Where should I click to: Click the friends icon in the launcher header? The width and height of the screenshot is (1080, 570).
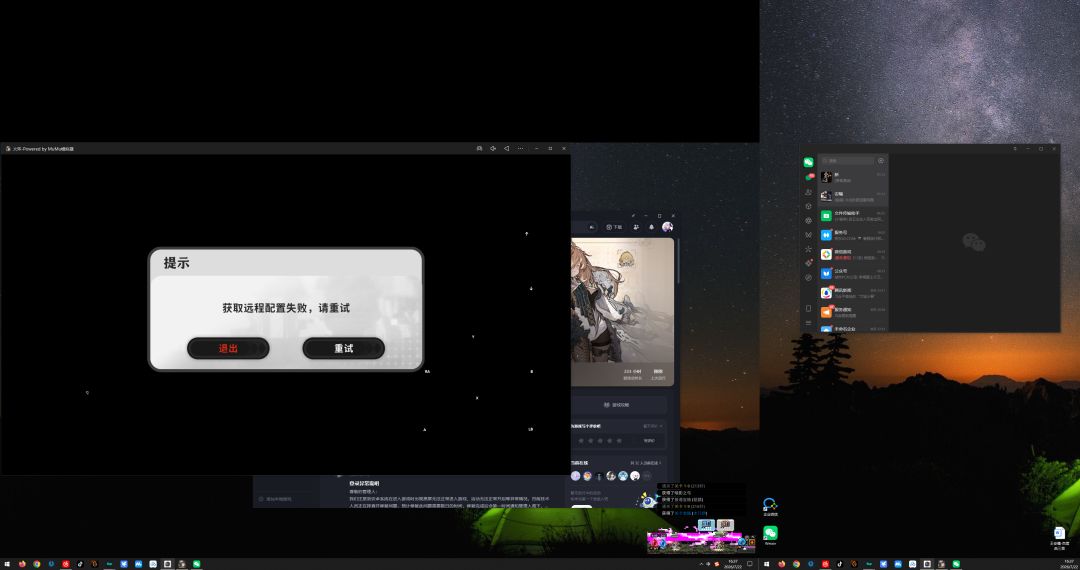[x=636, y=227]
